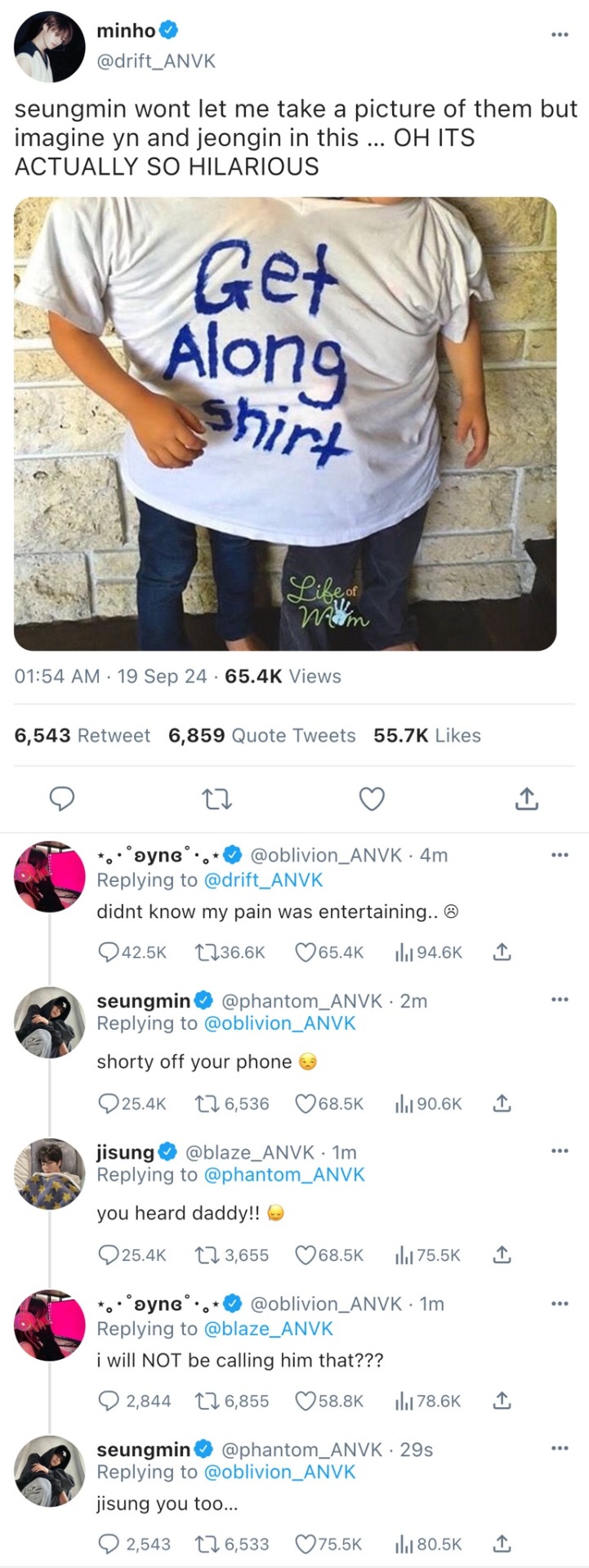
Task: Retweet the 'didnt know my pain' reply
Action: 204,952
